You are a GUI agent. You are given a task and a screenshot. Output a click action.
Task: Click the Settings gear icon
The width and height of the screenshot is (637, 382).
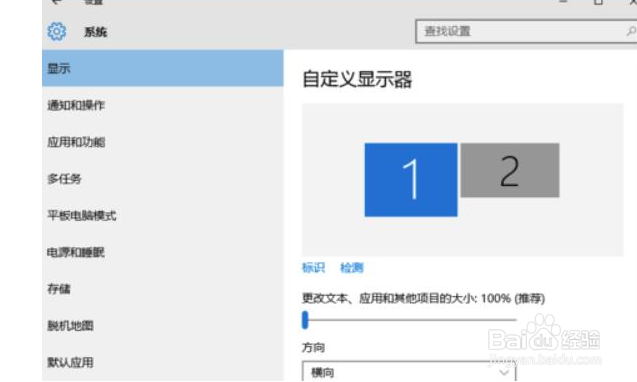coord(56,31)
